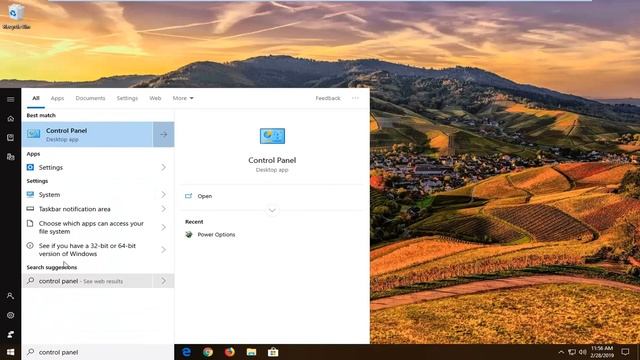Launch Google Chrome from the taskbar
Screen dimensions: 640x360
click(208, 352)
